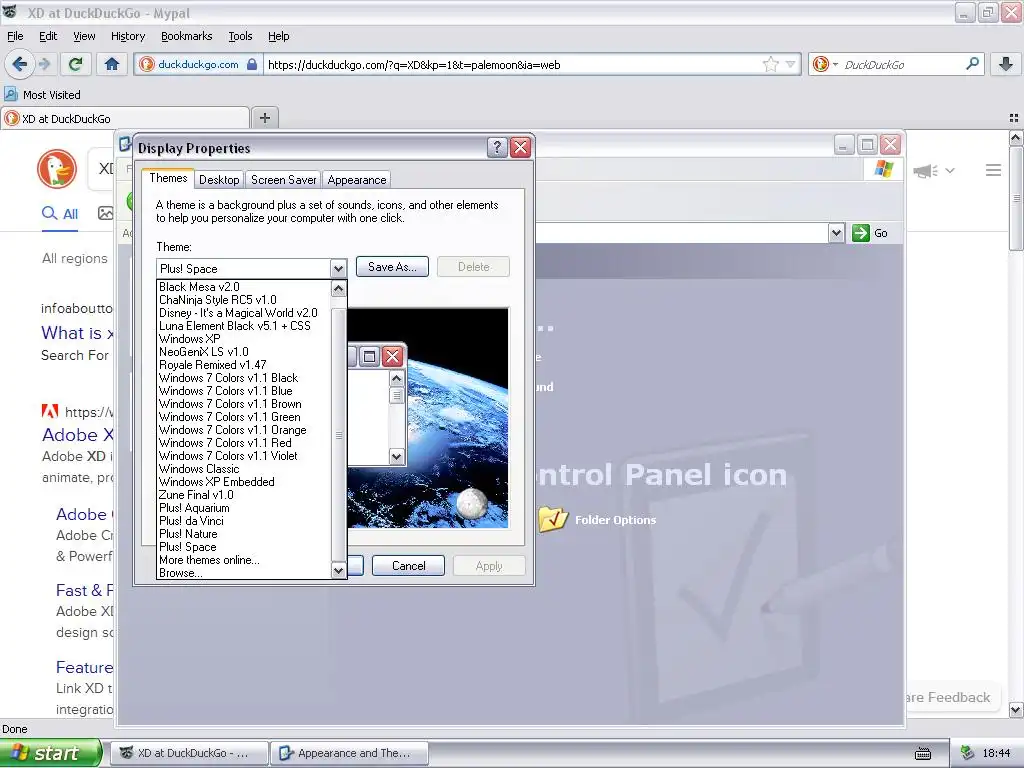This screenshot has height=768, width=1024.
Task: Click the Windows flag logo in Control Panel window
Action: click(x=884, y=168)
